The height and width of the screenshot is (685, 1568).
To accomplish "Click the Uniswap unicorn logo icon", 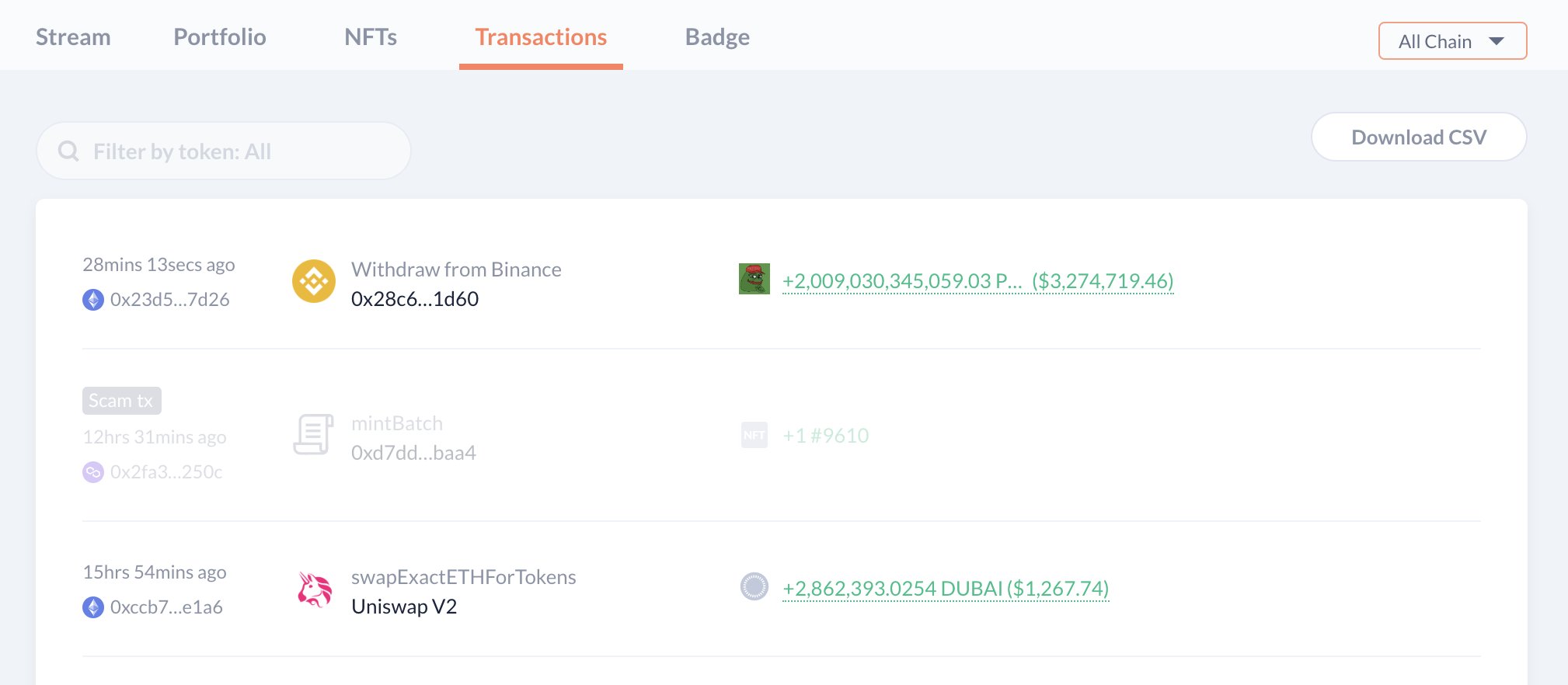I will point(314,589).
